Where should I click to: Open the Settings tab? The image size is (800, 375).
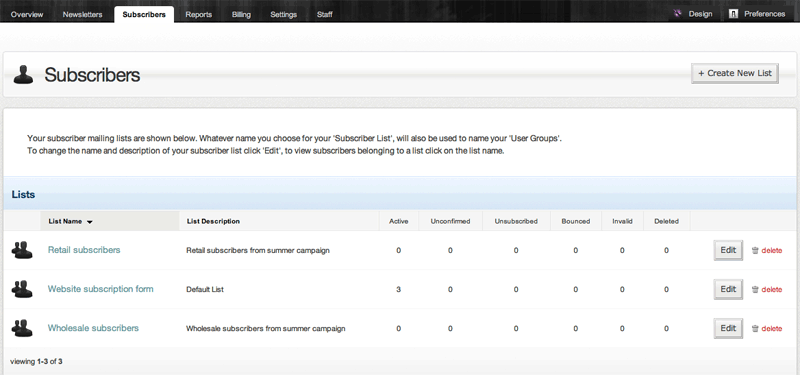coord(283,14)
